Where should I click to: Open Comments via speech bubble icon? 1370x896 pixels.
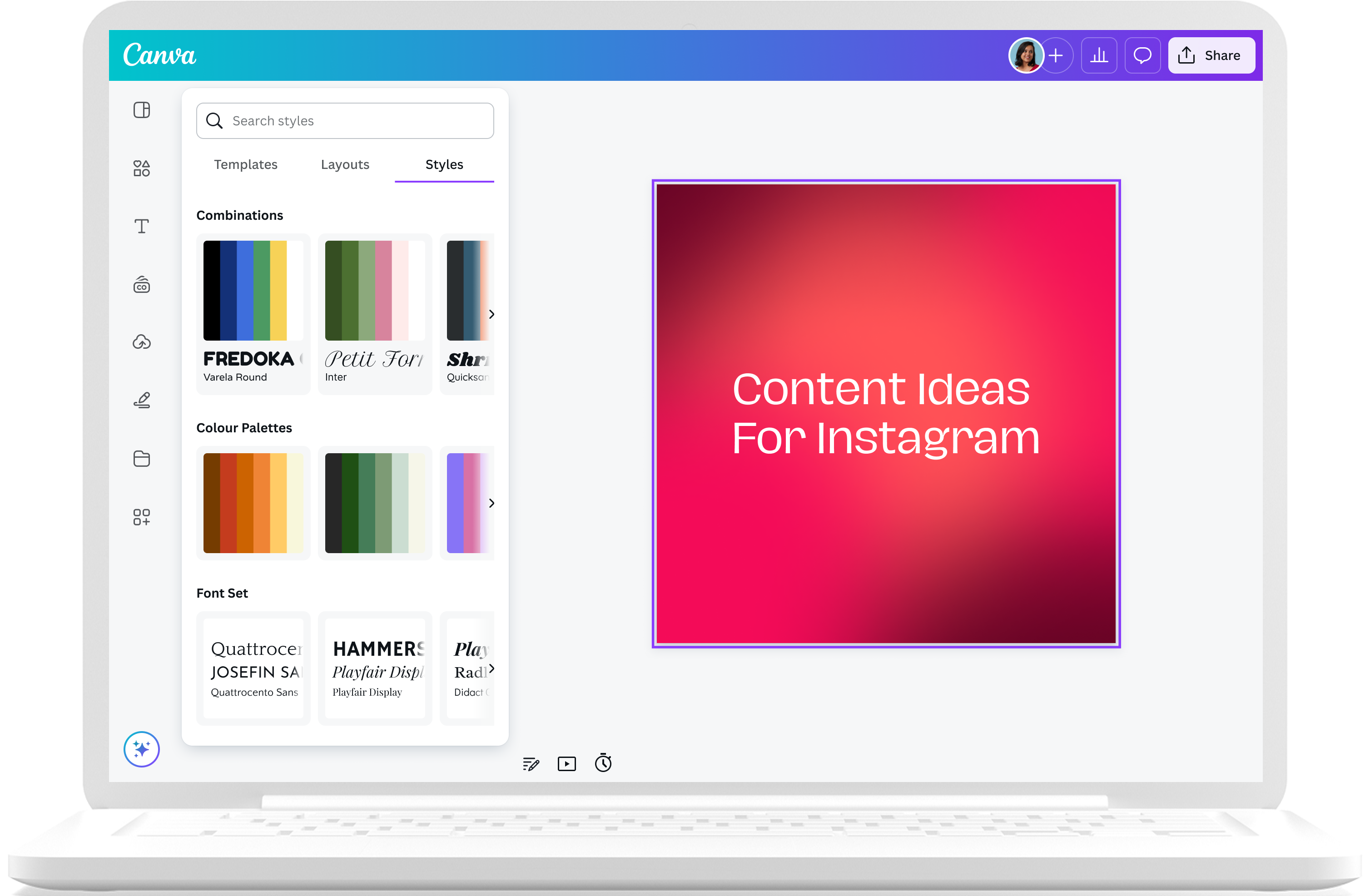pyautogui.click(x=1142, y=55)
